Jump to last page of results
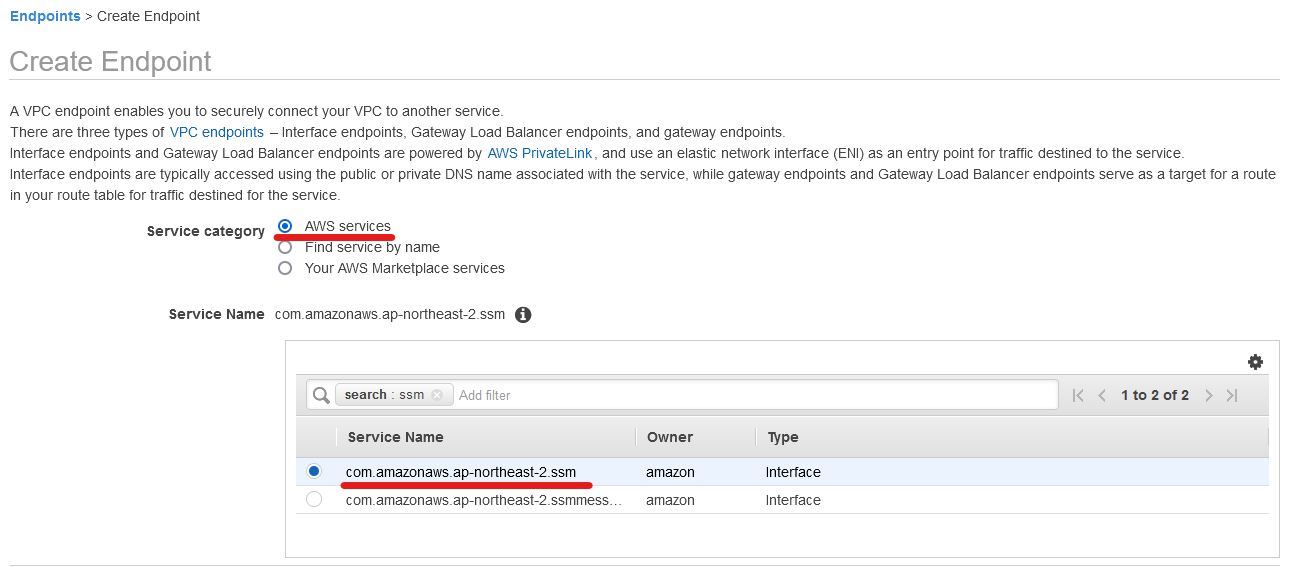The height and width of the screenshot is (567, 1302). [x=1232, y=395]
